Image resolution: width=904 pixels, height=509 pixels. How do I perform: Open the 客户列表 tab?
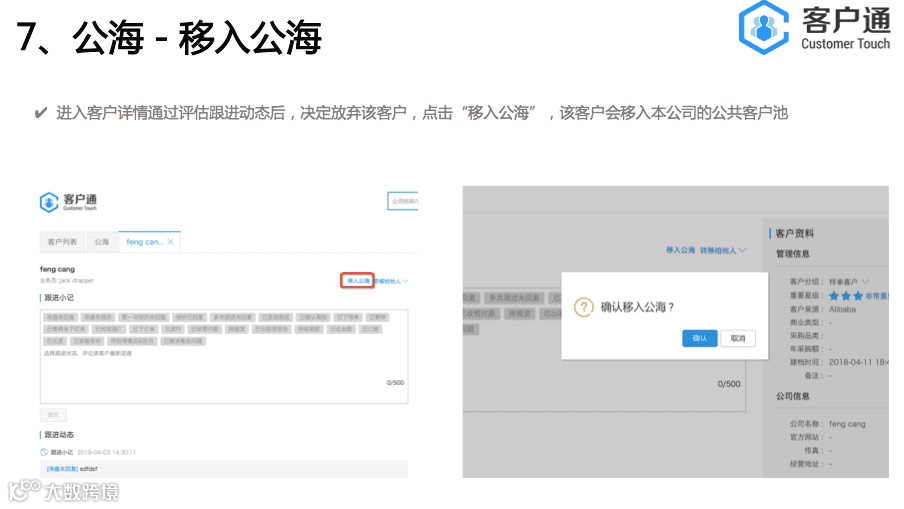(62, 242)
